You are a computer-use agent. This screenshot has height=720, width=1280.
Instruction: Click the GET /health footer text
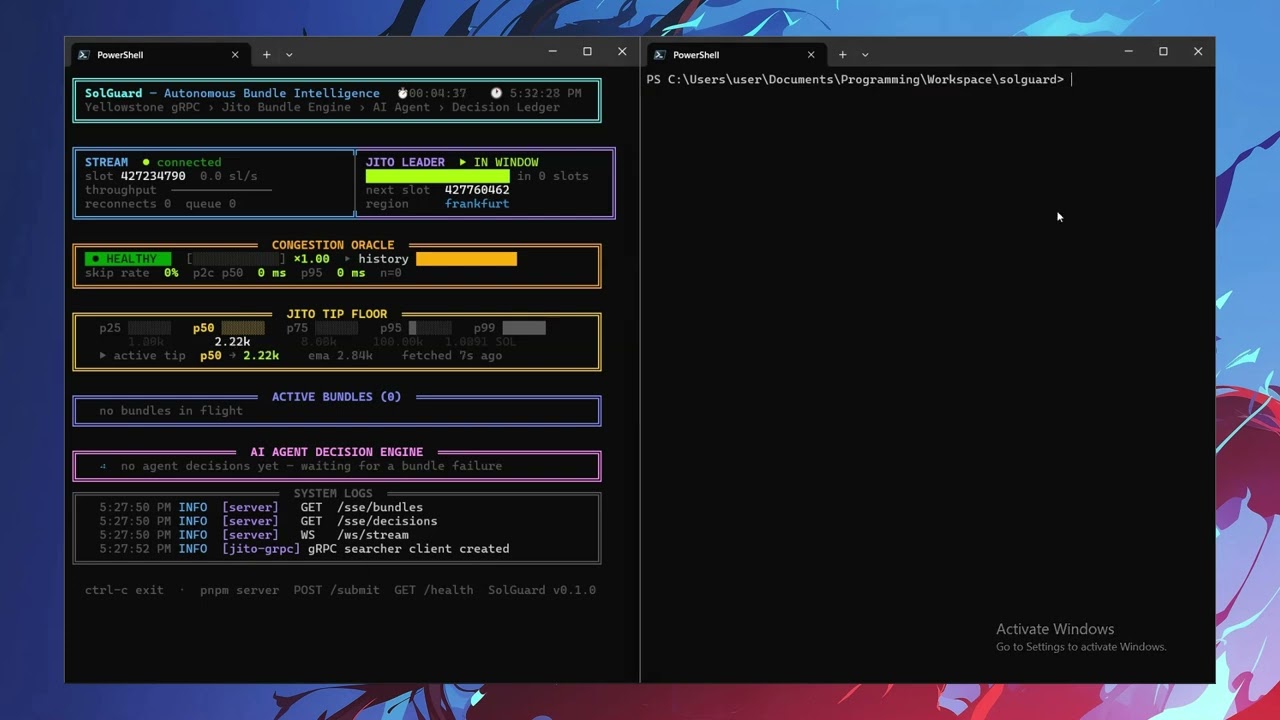(433, 590)
